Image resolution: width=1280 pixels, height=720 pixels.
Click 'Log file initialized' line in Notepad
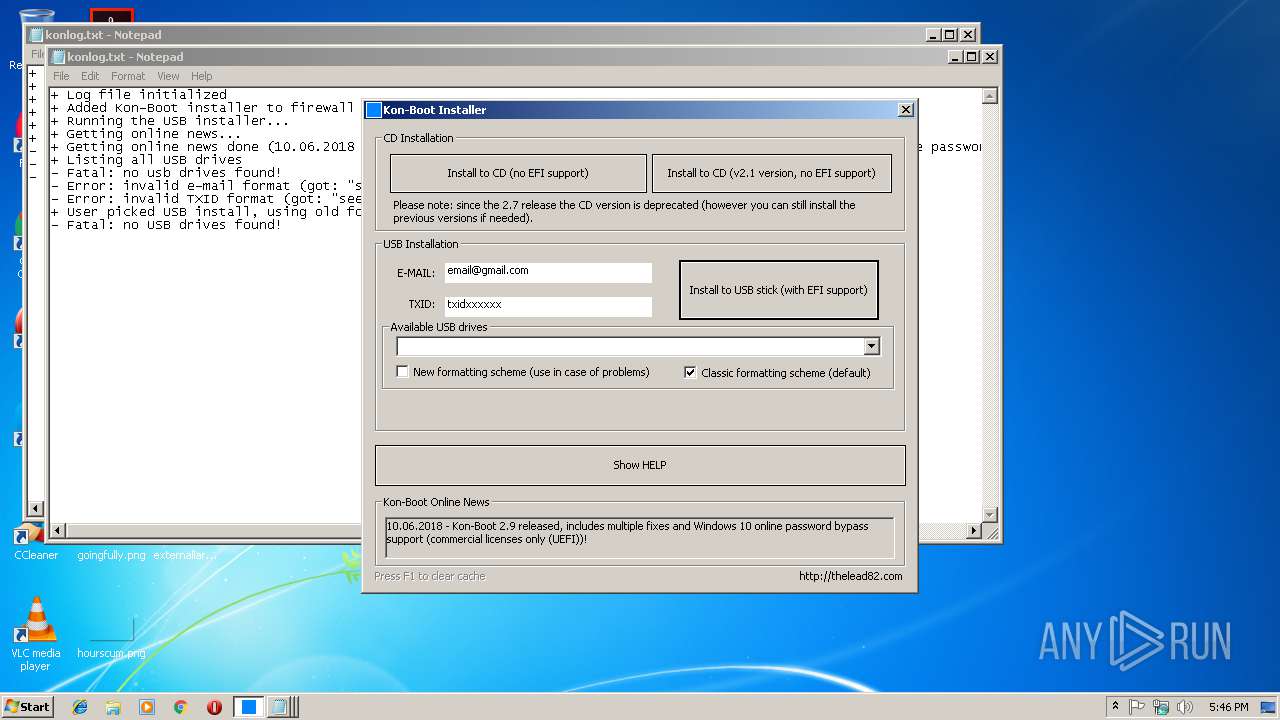point(139,95)
